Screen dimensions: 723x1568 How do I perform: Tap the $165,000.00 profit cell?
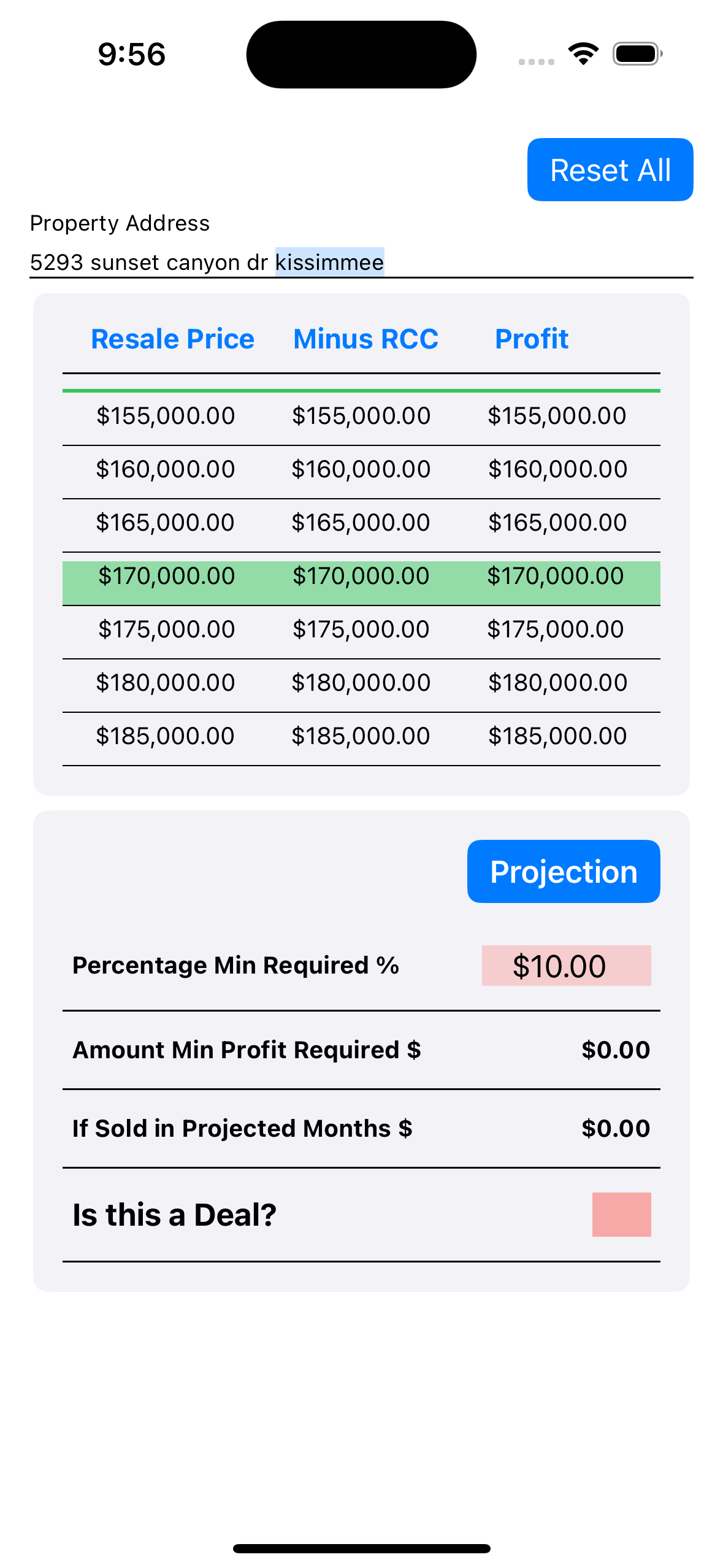click(557, 523)
